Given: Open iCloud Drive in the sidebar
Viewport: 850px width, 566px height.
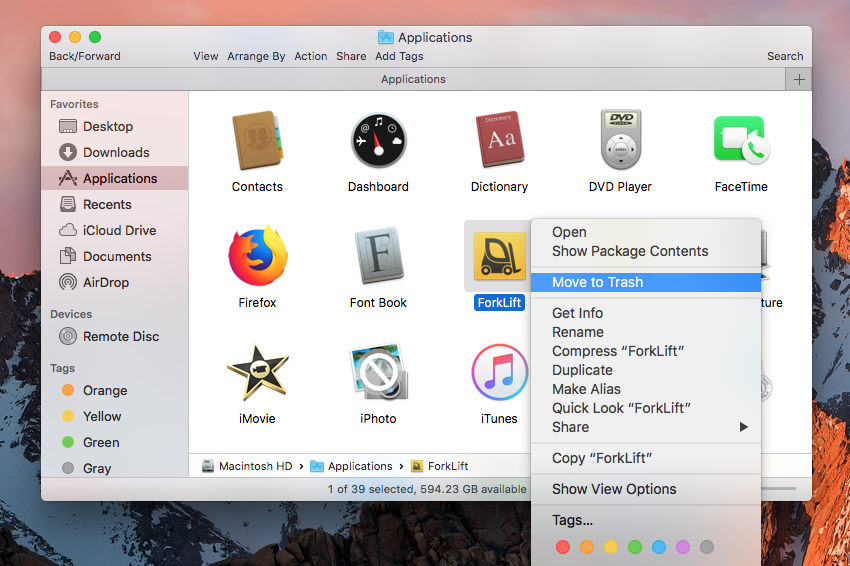Looking at the screenshot, I should point(115,230).
